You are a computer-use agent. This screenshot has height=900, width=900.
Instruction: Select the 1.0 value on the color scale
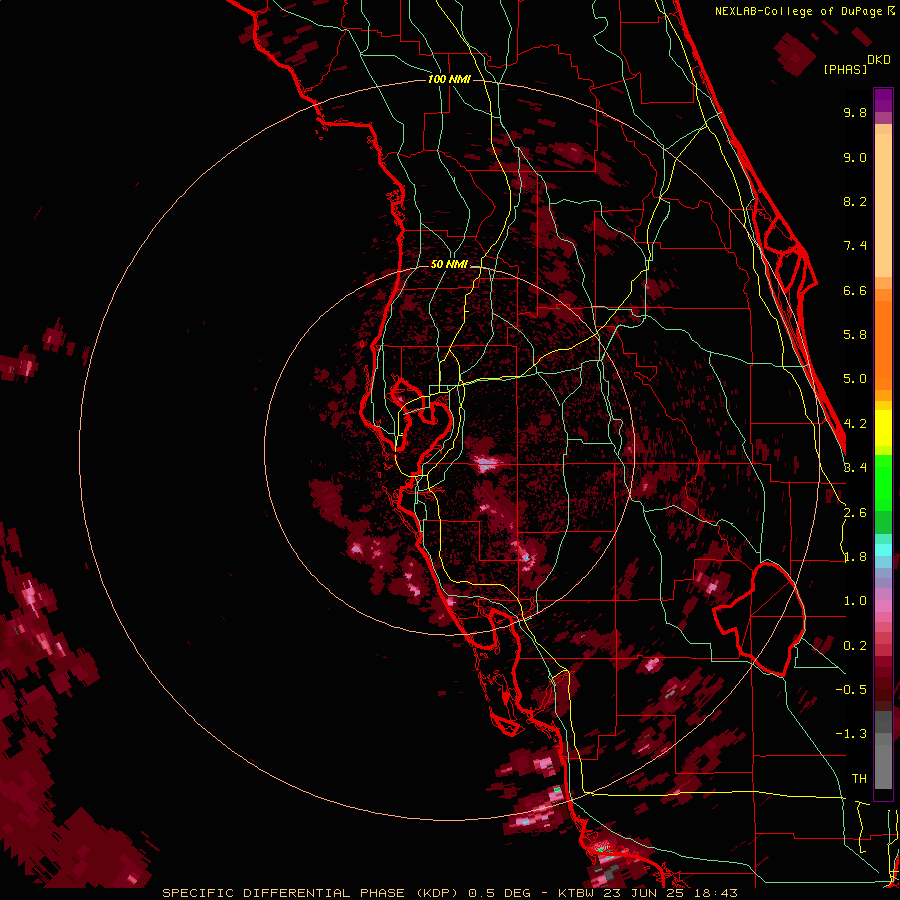pyautogui.click(x=855, y=601)
